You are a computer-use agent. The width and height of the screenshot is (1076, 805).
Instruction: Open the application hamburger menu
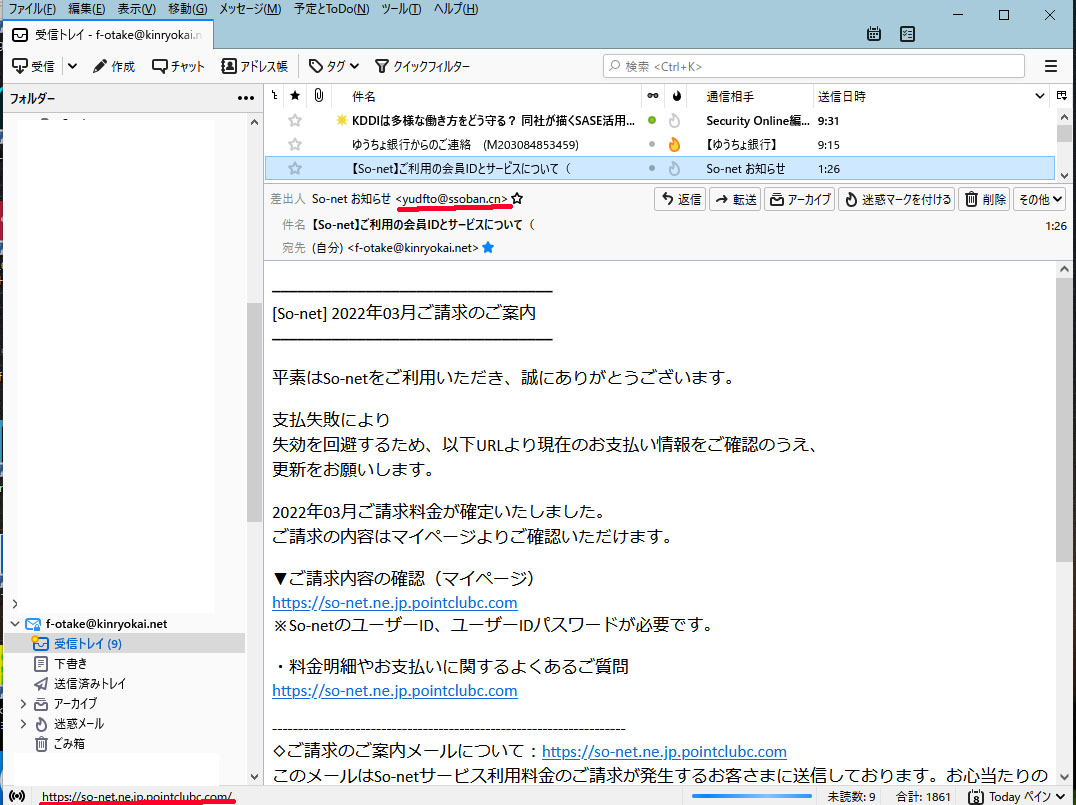(1051, 66)
